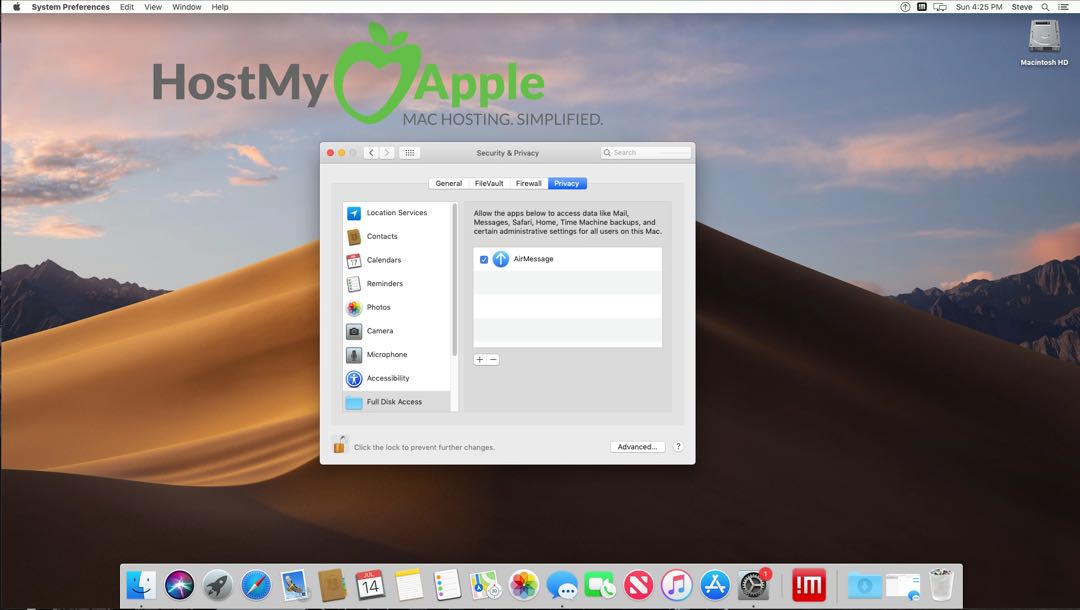Launch Siri from the Dock
The image size is (1080, 610).
click(179, 585)
